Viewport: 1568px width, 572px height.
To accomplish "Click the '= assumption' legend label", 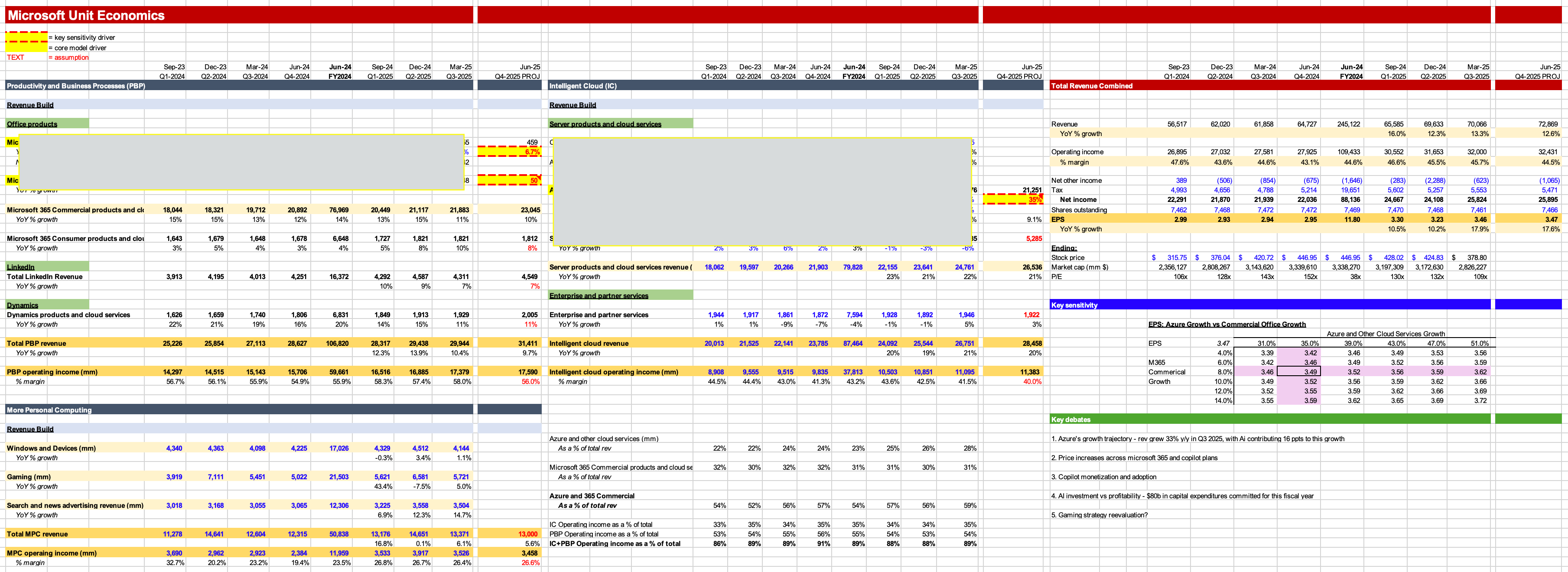I will [68, 57].
